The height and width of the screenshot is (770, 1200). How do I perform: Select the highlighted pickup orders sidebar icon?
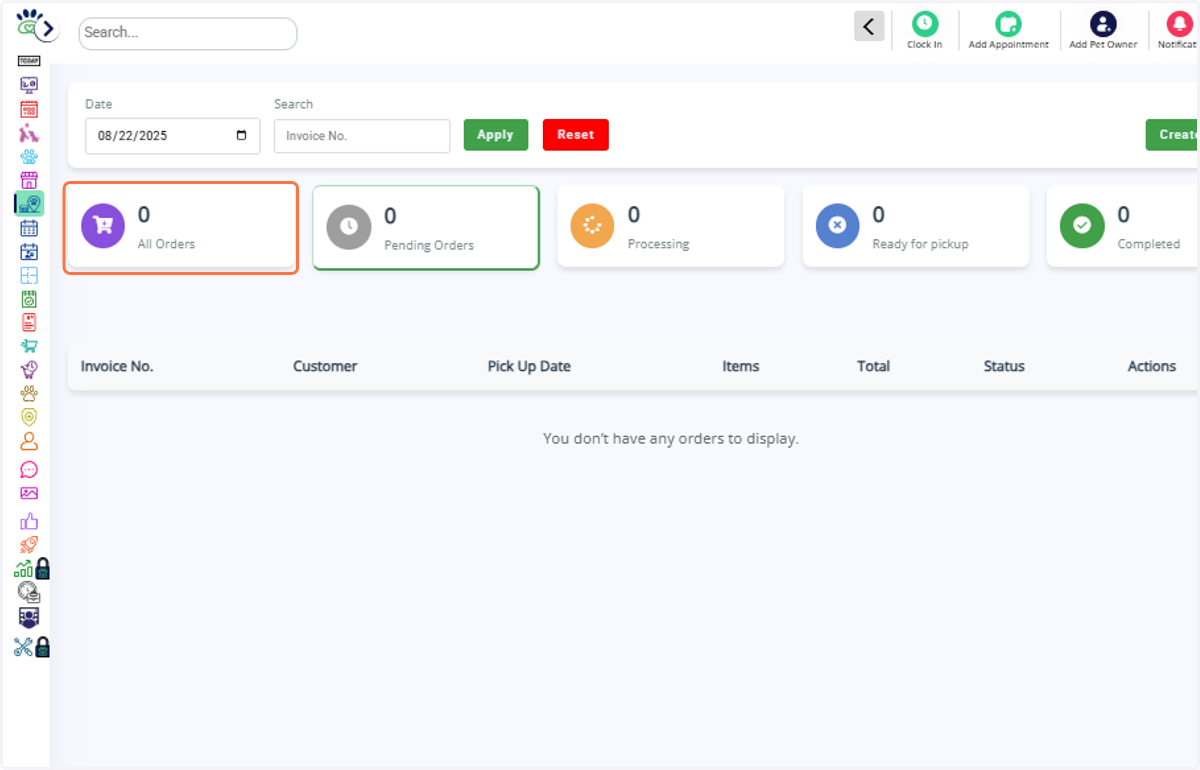(x=29, y=204)
